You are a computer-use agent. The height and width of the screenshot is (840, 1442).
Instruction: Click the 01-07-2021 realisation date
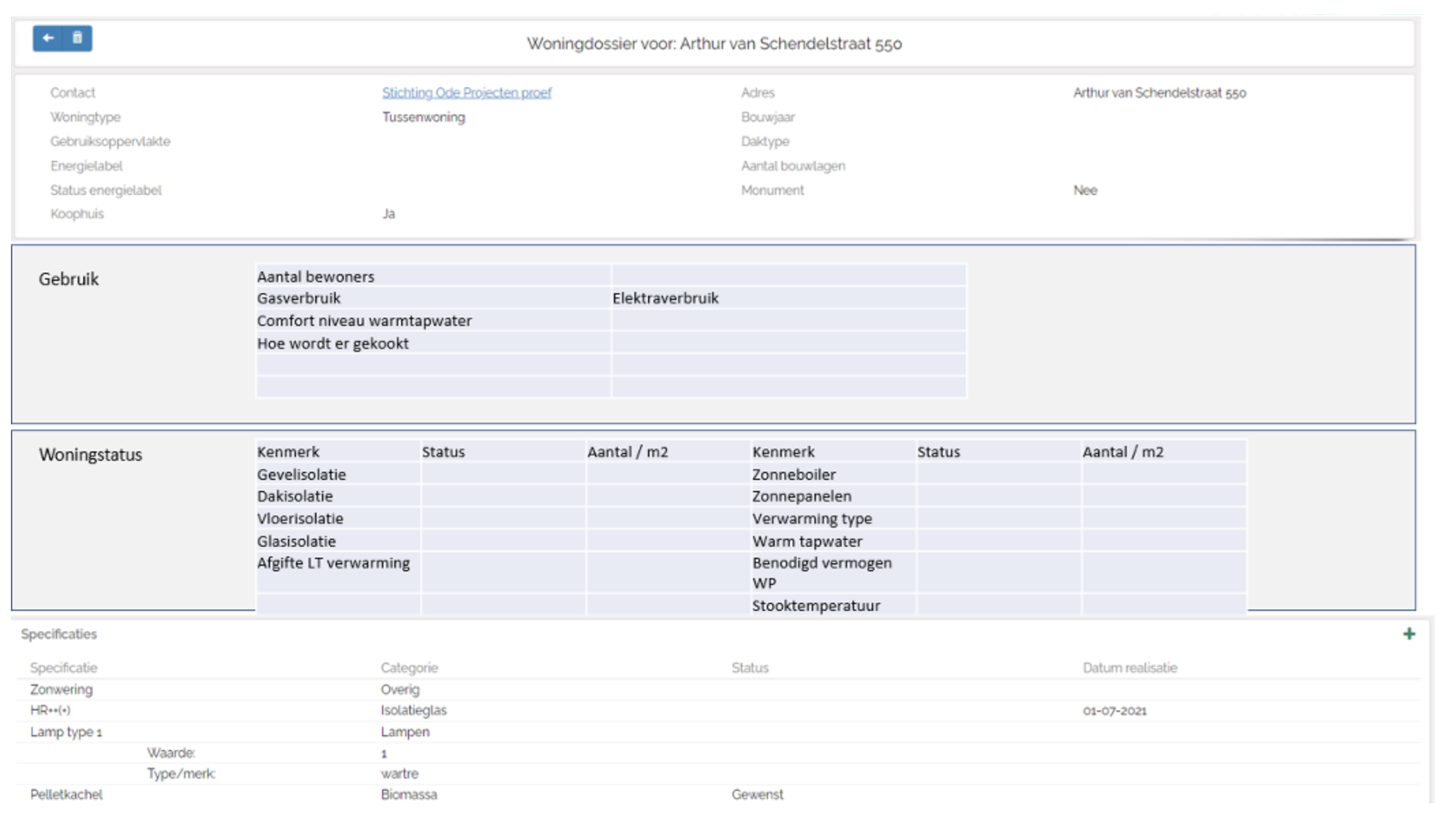click(x=1115, y=710)
